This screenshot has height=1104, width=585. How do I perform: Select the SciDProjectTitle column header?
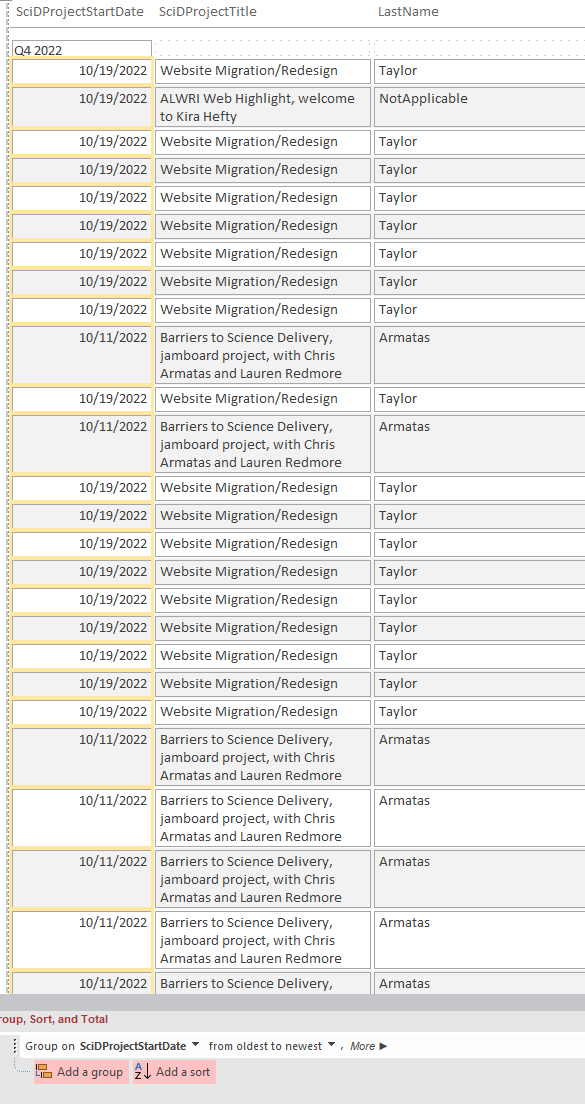(x=208, y=11)
